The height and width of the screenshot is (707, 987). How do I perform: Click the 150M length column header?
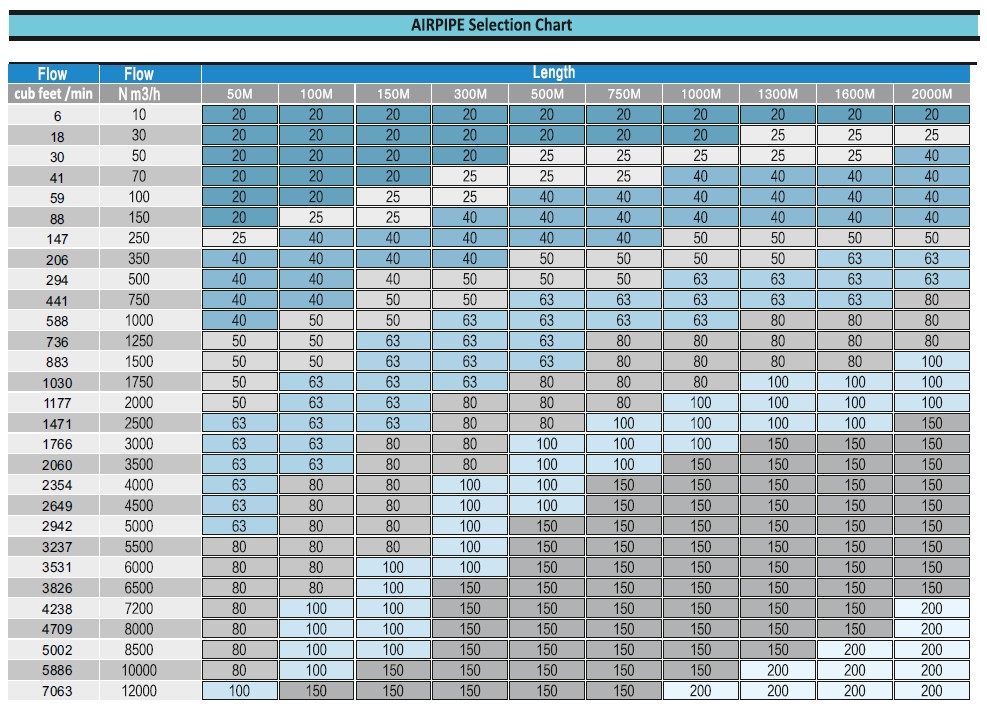tap(393, 94)
